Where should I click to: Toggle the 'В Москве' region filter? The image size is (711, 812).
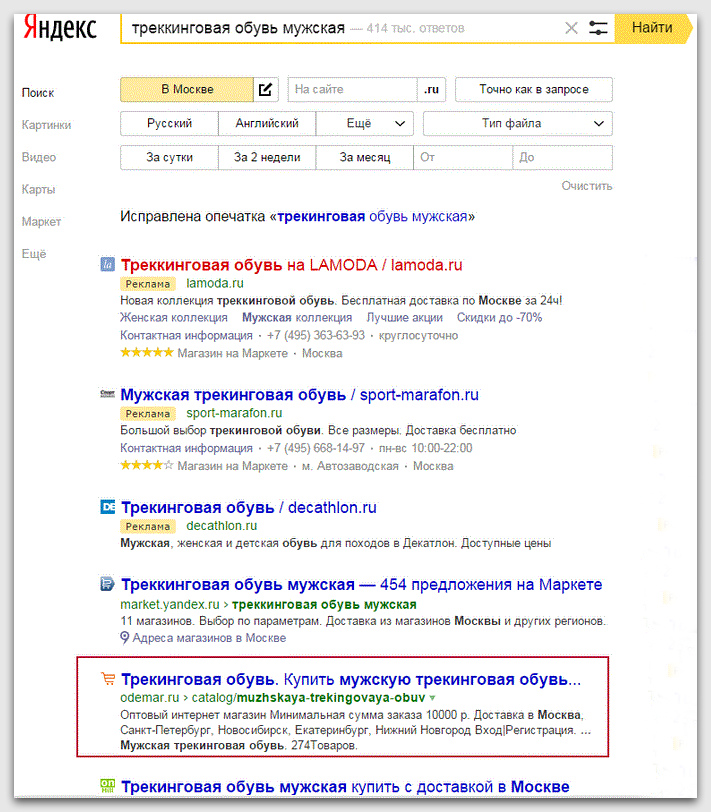click(187, 90)
